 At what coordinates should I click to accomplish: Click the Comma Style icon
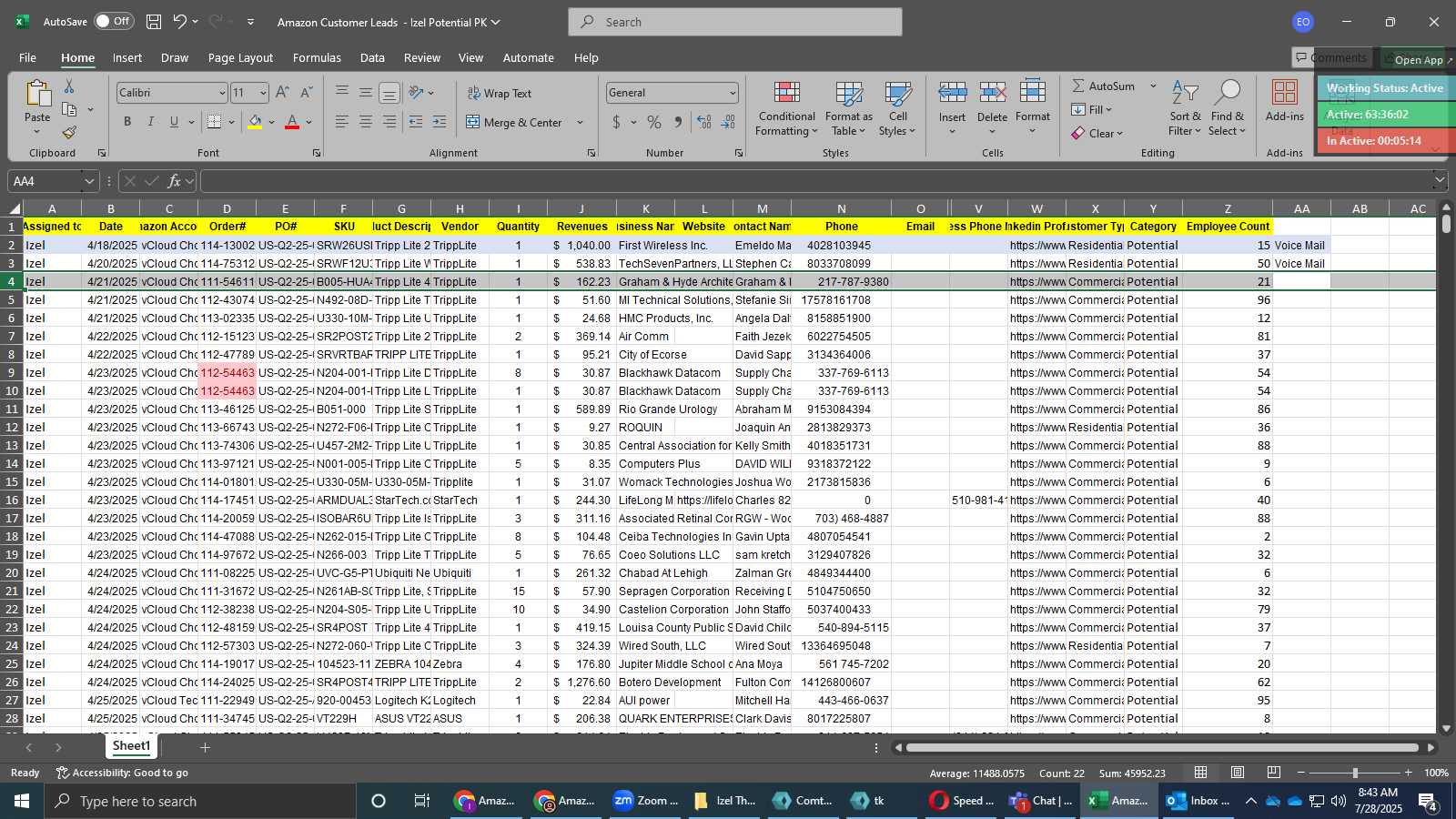[x=678, y=122]
